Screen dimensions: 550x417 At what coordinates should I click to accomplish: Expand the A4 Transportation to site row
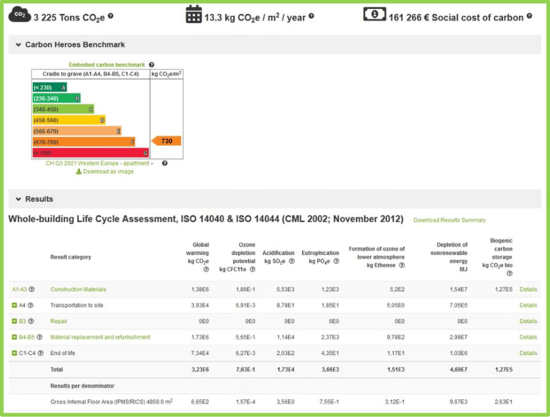[14, 305]
